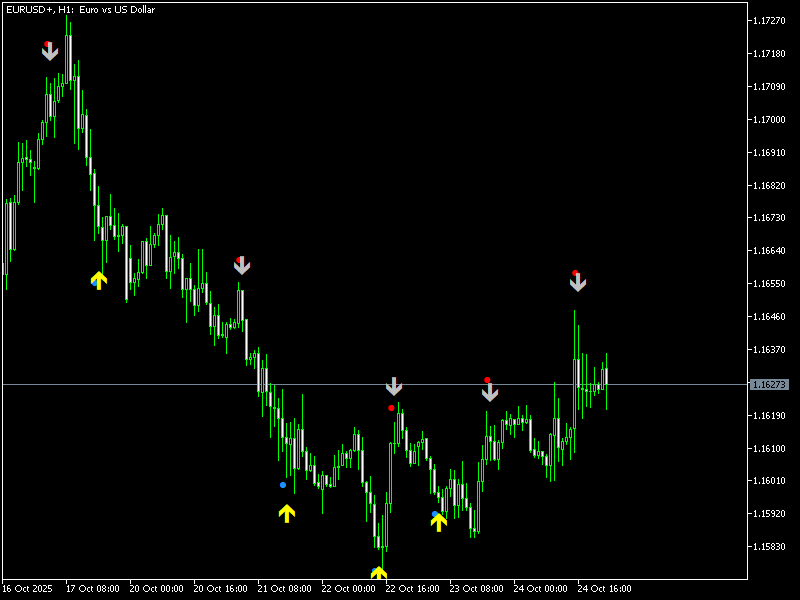The height and width of the screenshot is (600, 800).
Task: Click the 22 Oct 16:00 time label
Action: [412, 589]
